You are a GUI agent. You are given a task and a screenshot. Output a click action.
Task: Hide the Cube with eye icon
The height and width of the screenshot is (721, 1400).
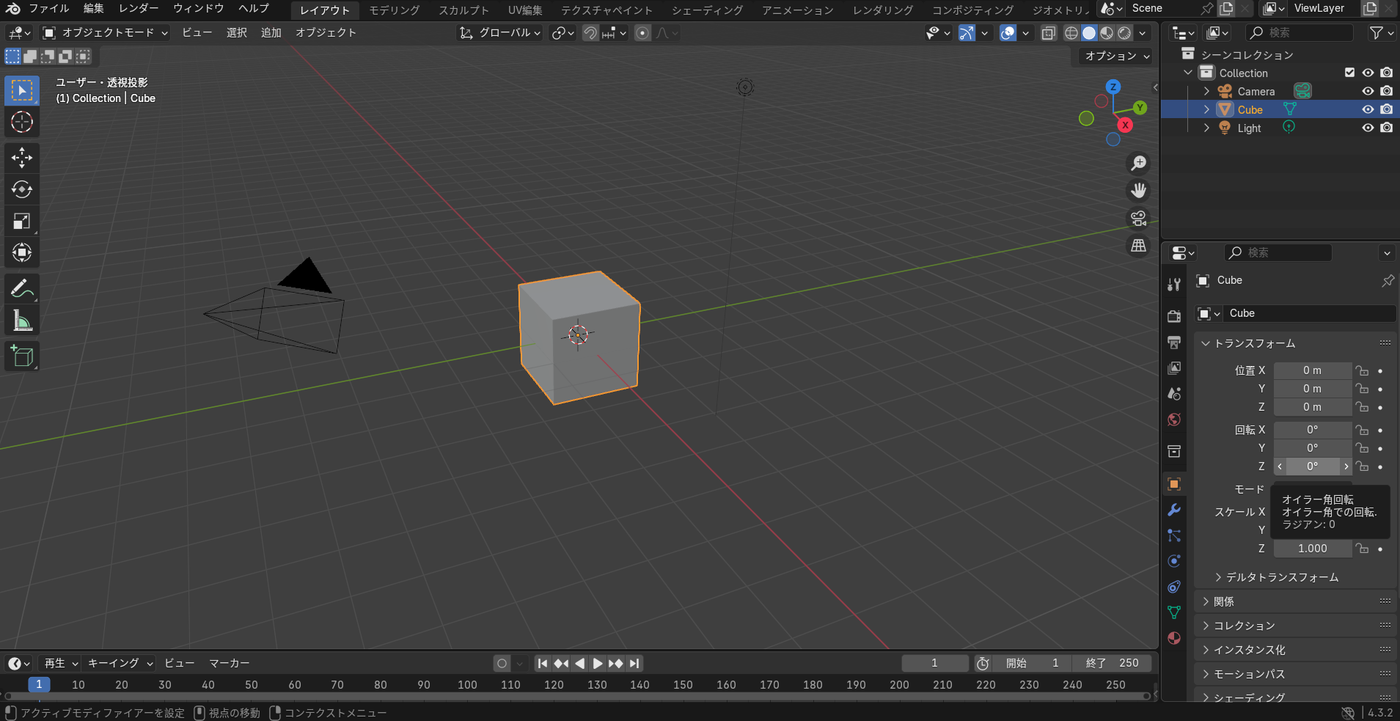pyautogui.click(x=1368, y=109)
